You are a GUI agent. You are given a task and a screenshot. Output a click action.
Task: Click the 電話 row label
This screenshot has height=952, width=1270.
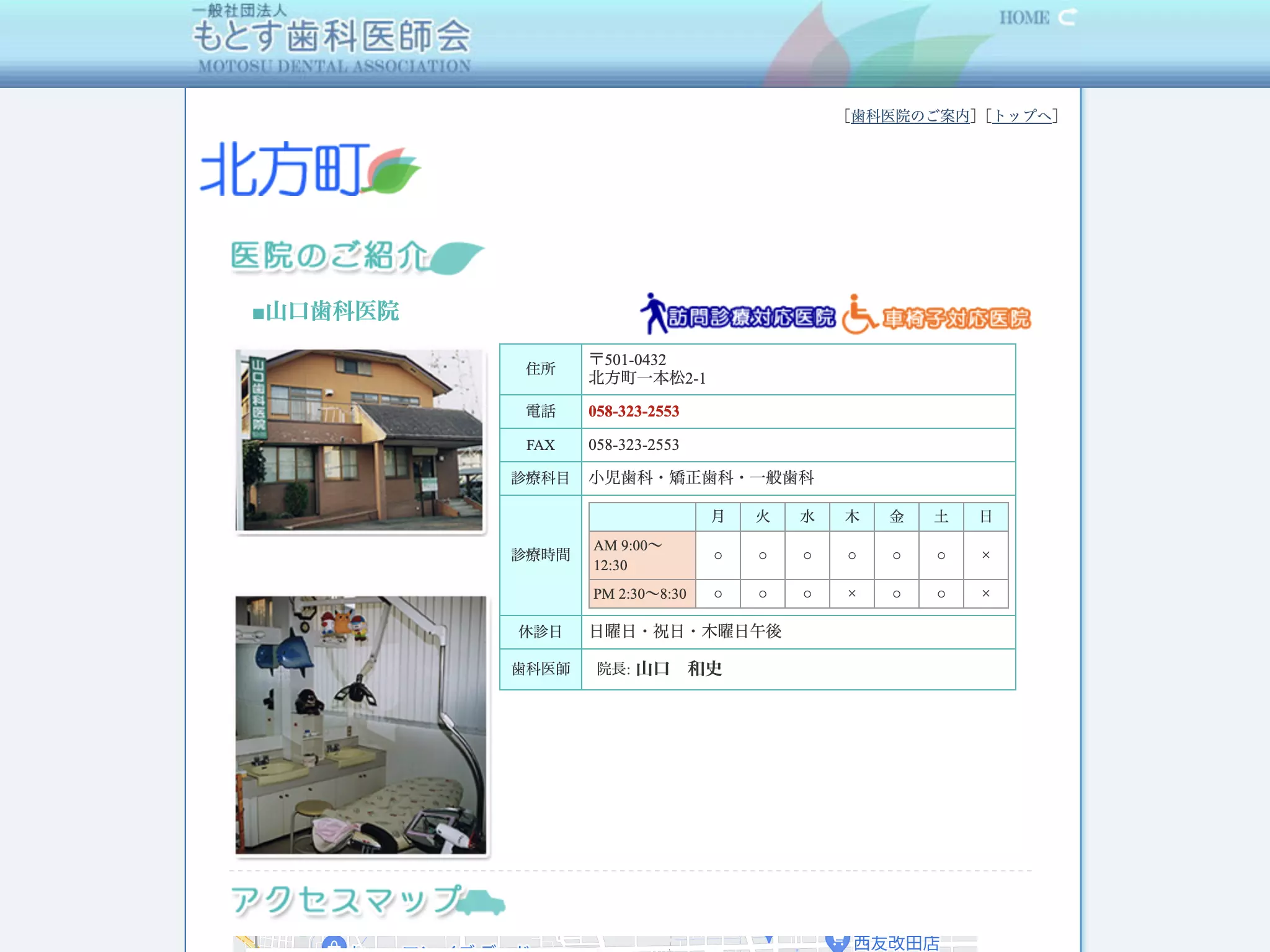tap(541, 412)
